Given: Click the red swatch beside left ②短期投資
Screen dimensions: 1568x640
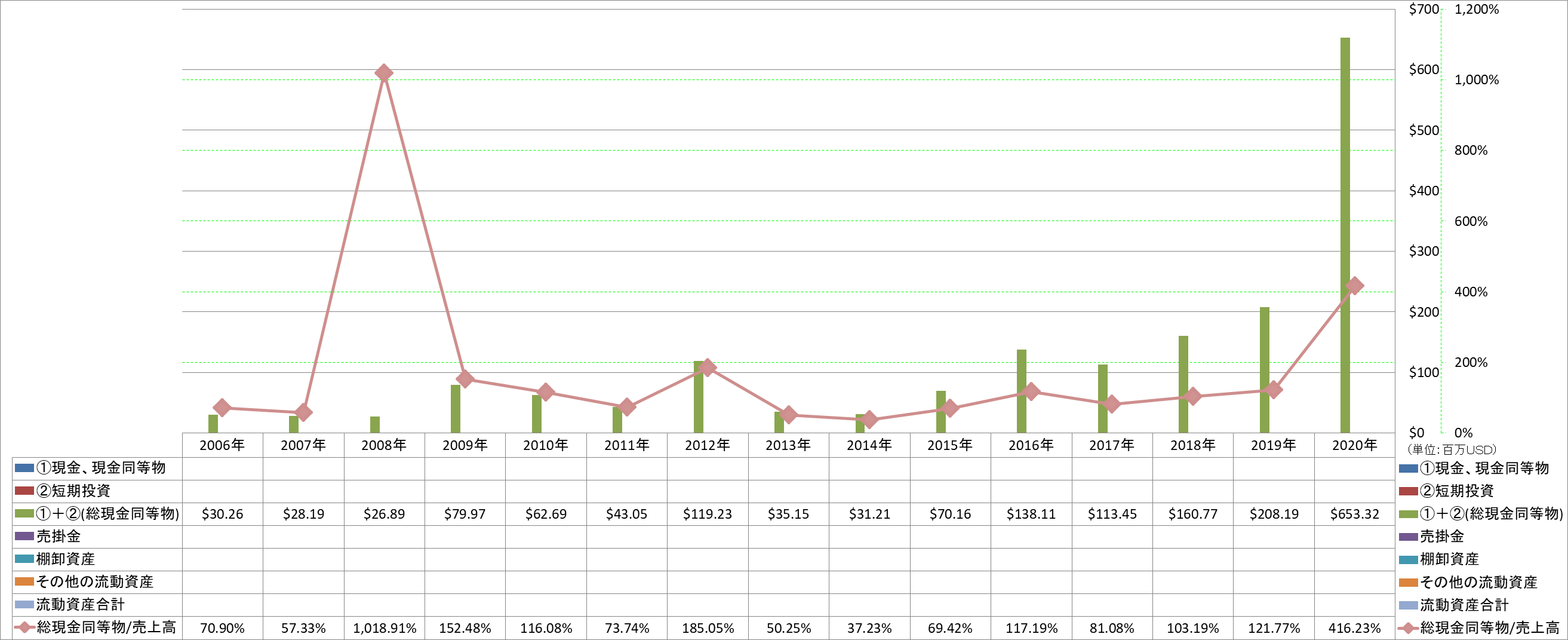Looking at the screenshot, I should [24, 491].
